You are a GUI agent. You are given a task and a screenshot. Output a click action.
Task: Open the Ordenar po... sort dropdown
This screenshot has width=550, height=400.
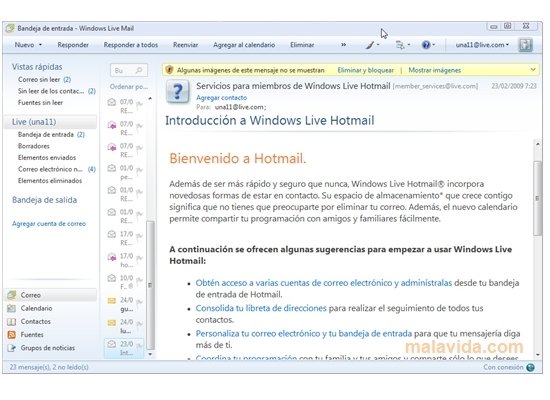coord(129,87)
